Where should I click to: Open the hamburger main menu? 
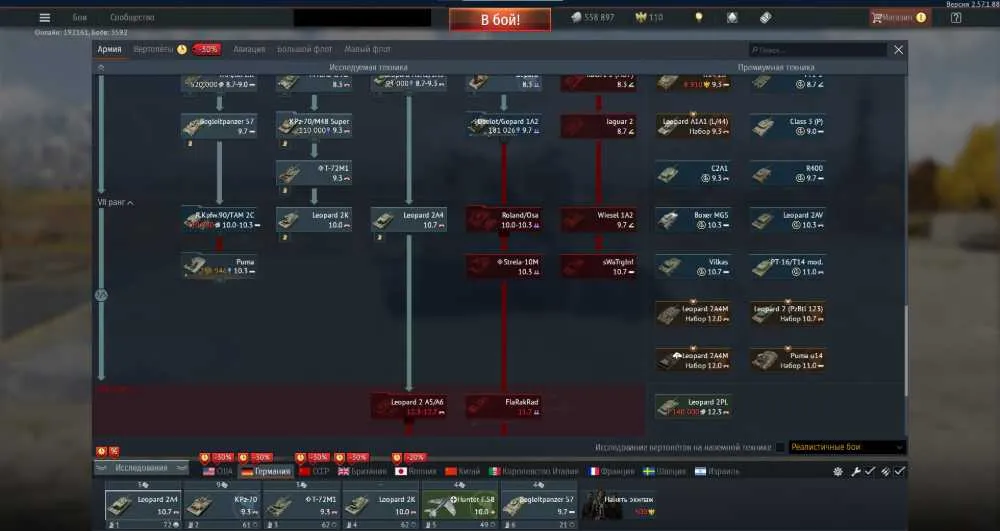click(x=45, y=18)
